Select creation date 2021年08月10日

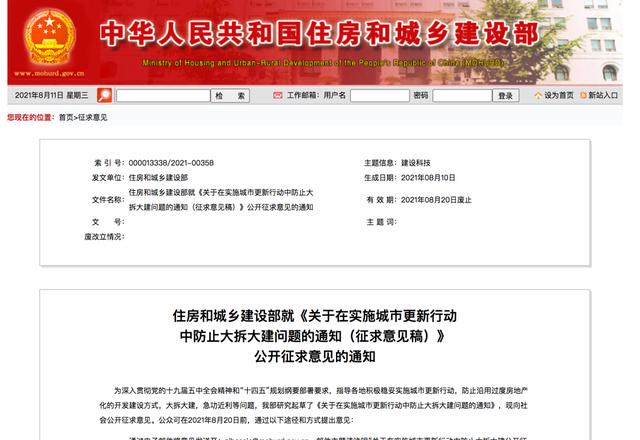coord(428,178)
